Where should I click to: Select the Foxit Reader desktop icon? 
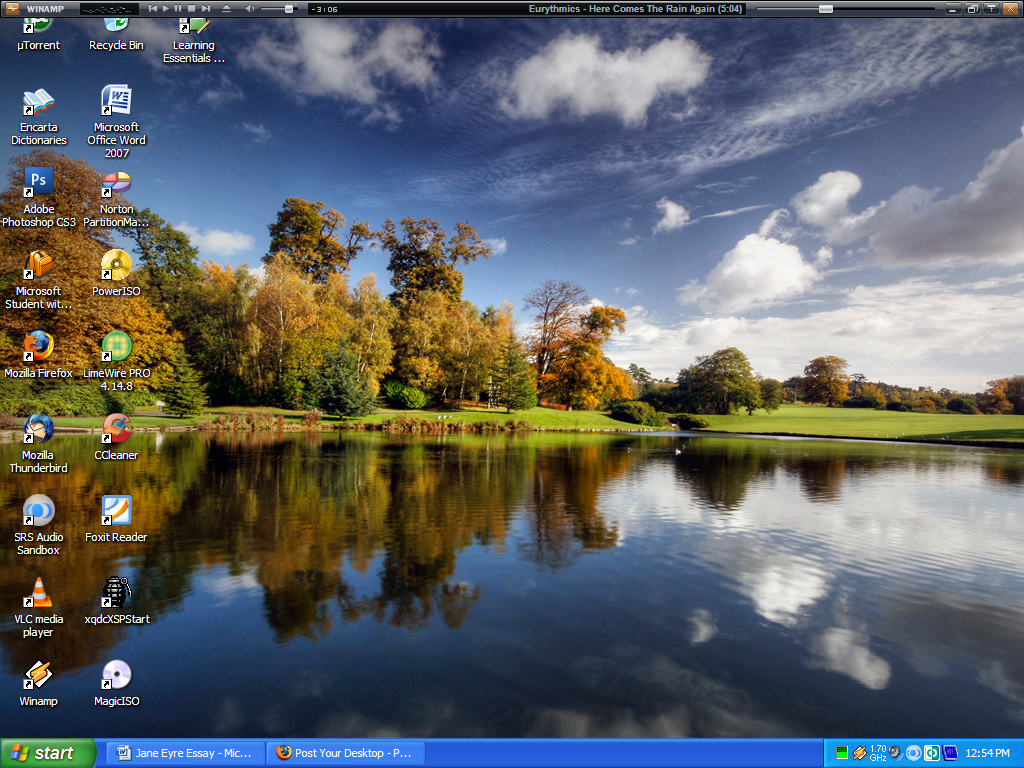(116, 511)
